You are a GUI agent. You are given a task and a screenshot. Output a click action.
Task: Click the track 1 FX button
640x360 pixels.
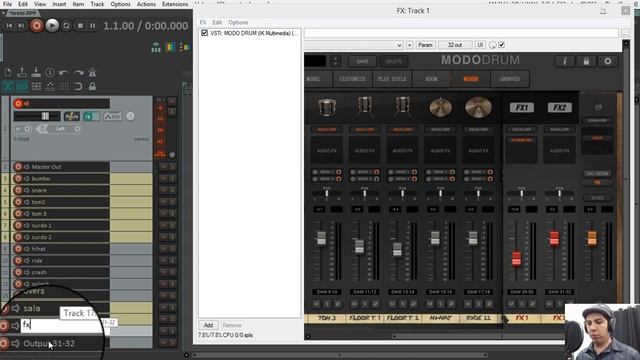tap(88, 116)
